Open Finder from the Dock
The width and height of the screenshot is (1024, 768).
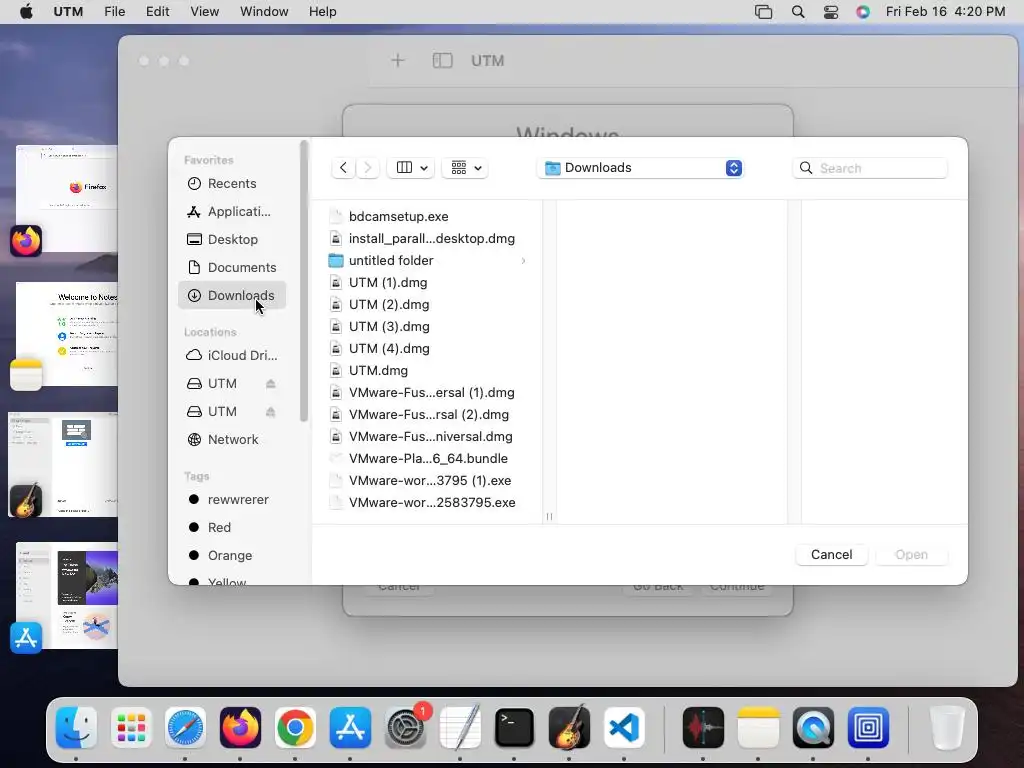(x=76, y=728)
